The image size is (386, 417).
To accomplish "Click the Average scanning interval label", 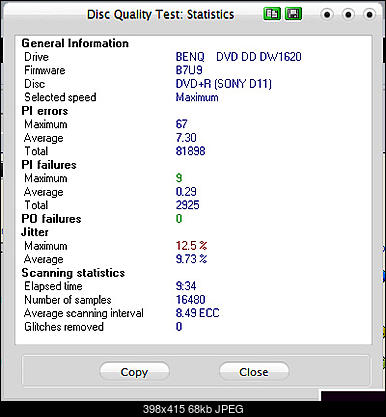I will coord(84,313).
